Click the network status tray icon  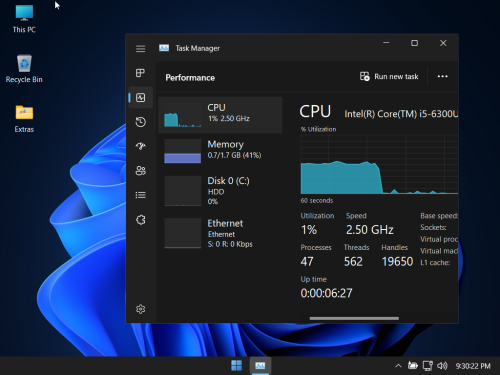[427, 366]
